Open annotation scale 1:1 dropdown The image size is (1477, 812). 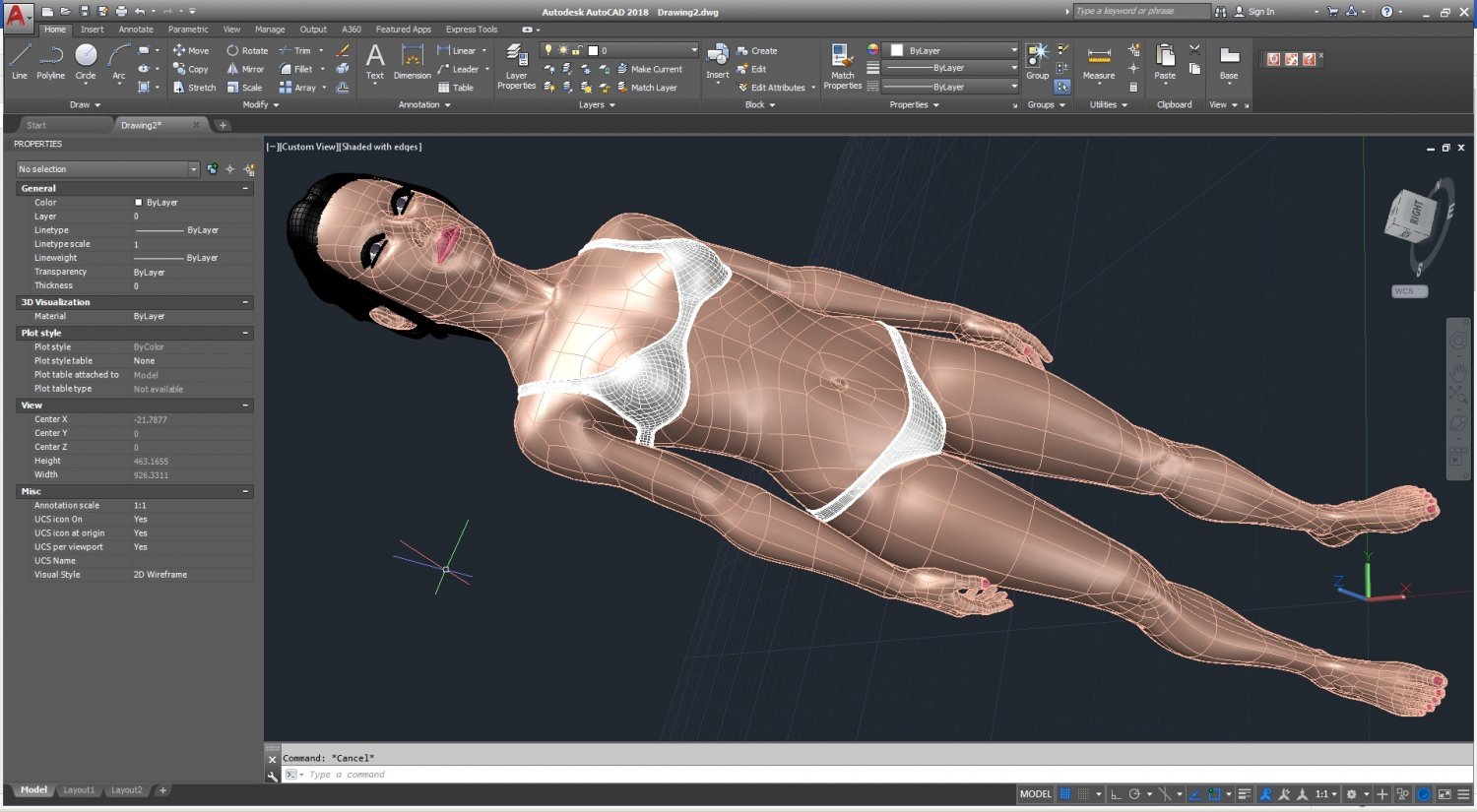(1326, 794)
